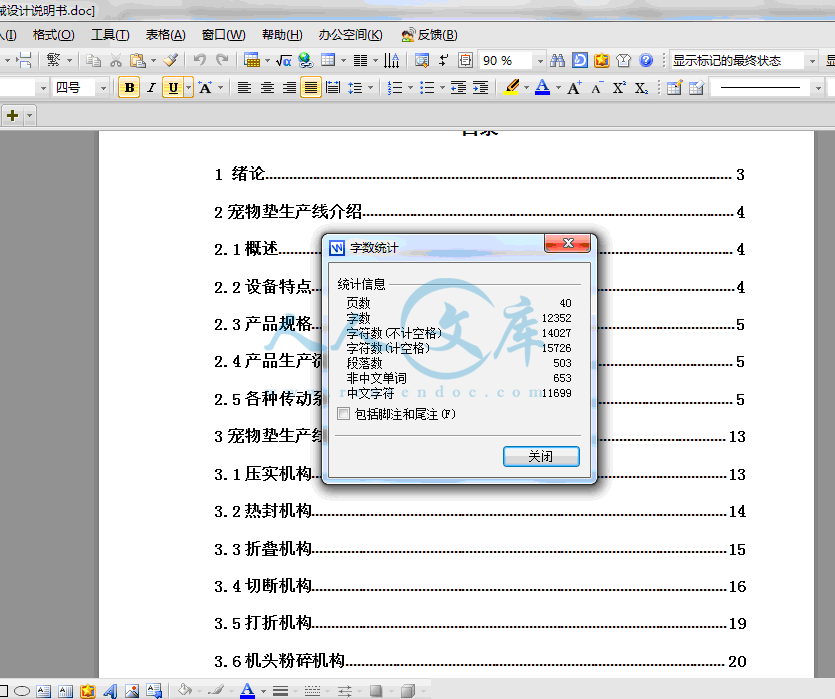Screen dimensions: 835x699
Task: Click the 反馈(B) feedback button
Action: (x=430, y=35)
